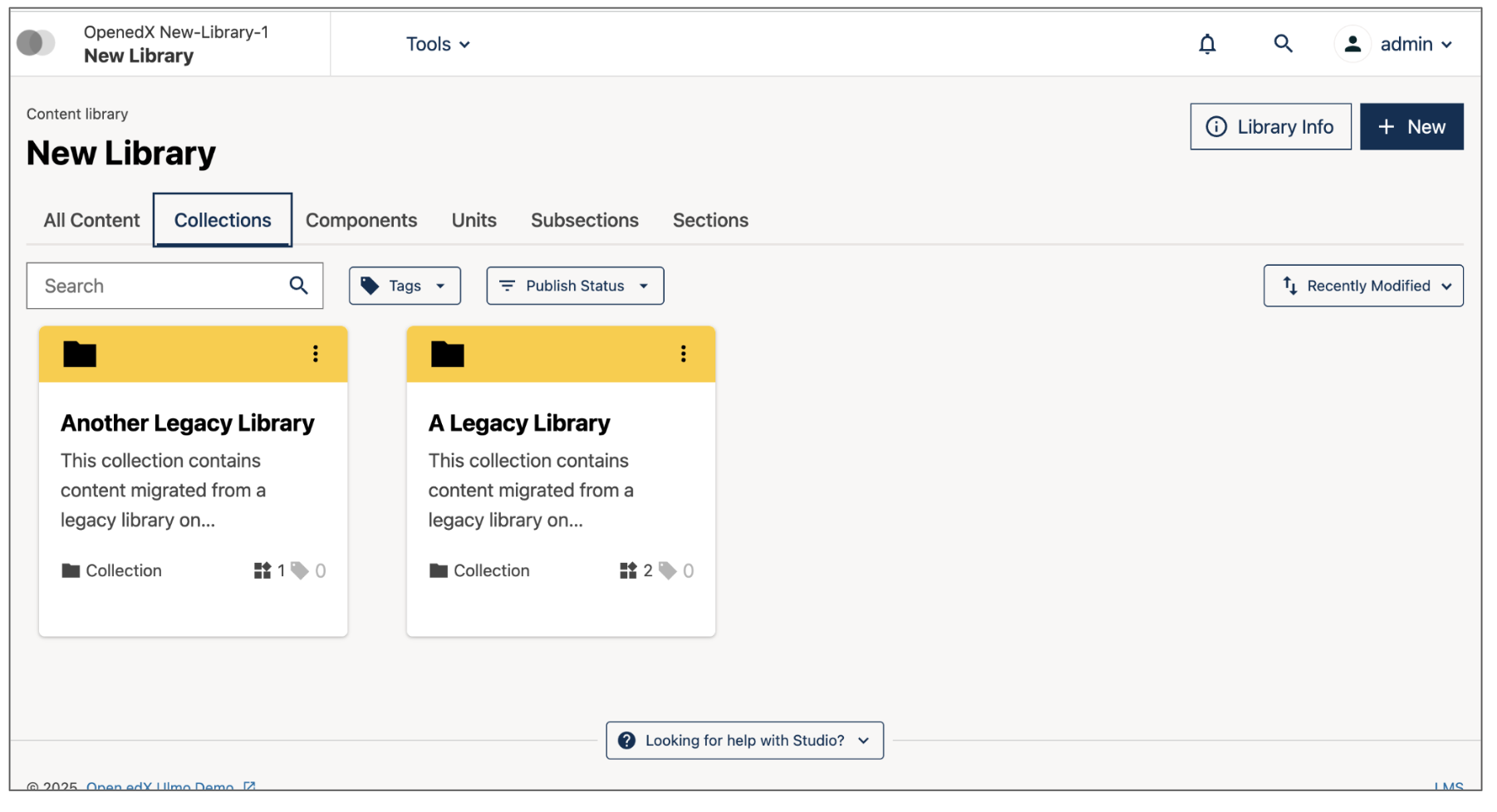The image size is (1497, 812).
Task: Click the tags count icon on Another Legacy Library
Action: tap(299, 570)
